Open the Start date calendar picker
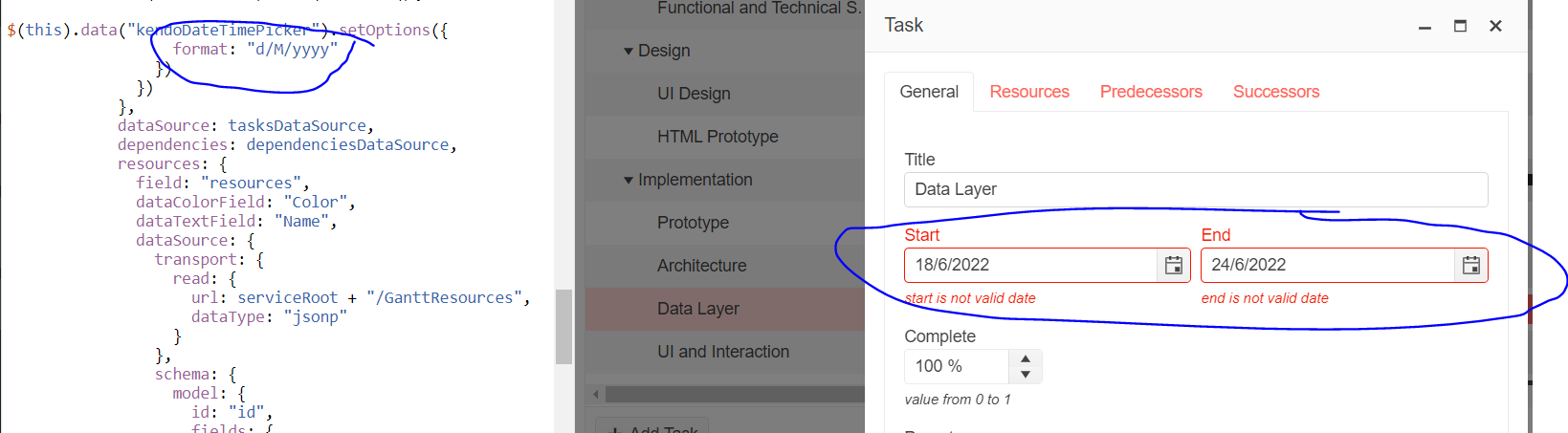The height and width of the screenshot is (433, 1568). click(x=1174, y=266)
